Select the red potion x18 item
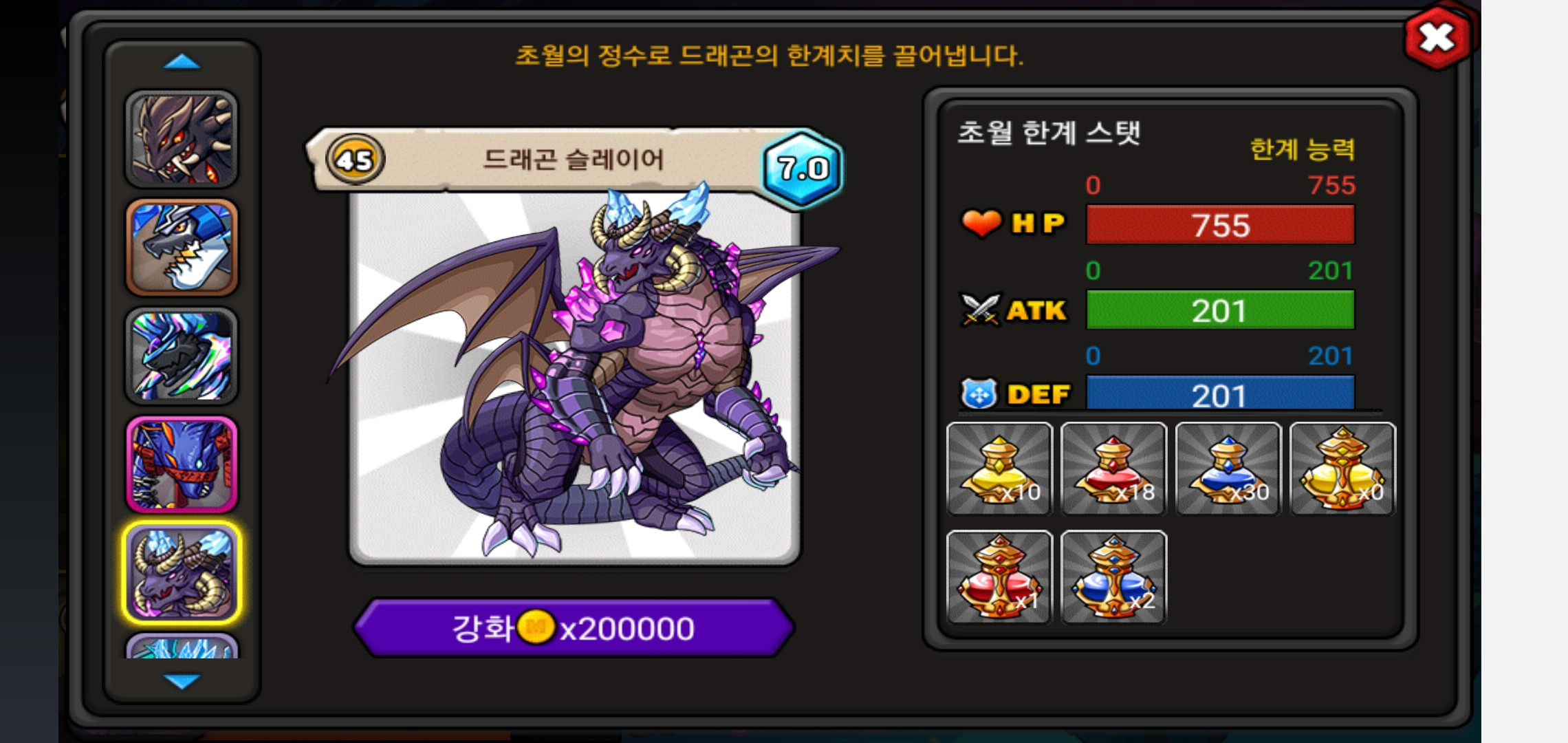This screenshot has height=743, width=1568. pyautogui.click(x=1113, y=469)
